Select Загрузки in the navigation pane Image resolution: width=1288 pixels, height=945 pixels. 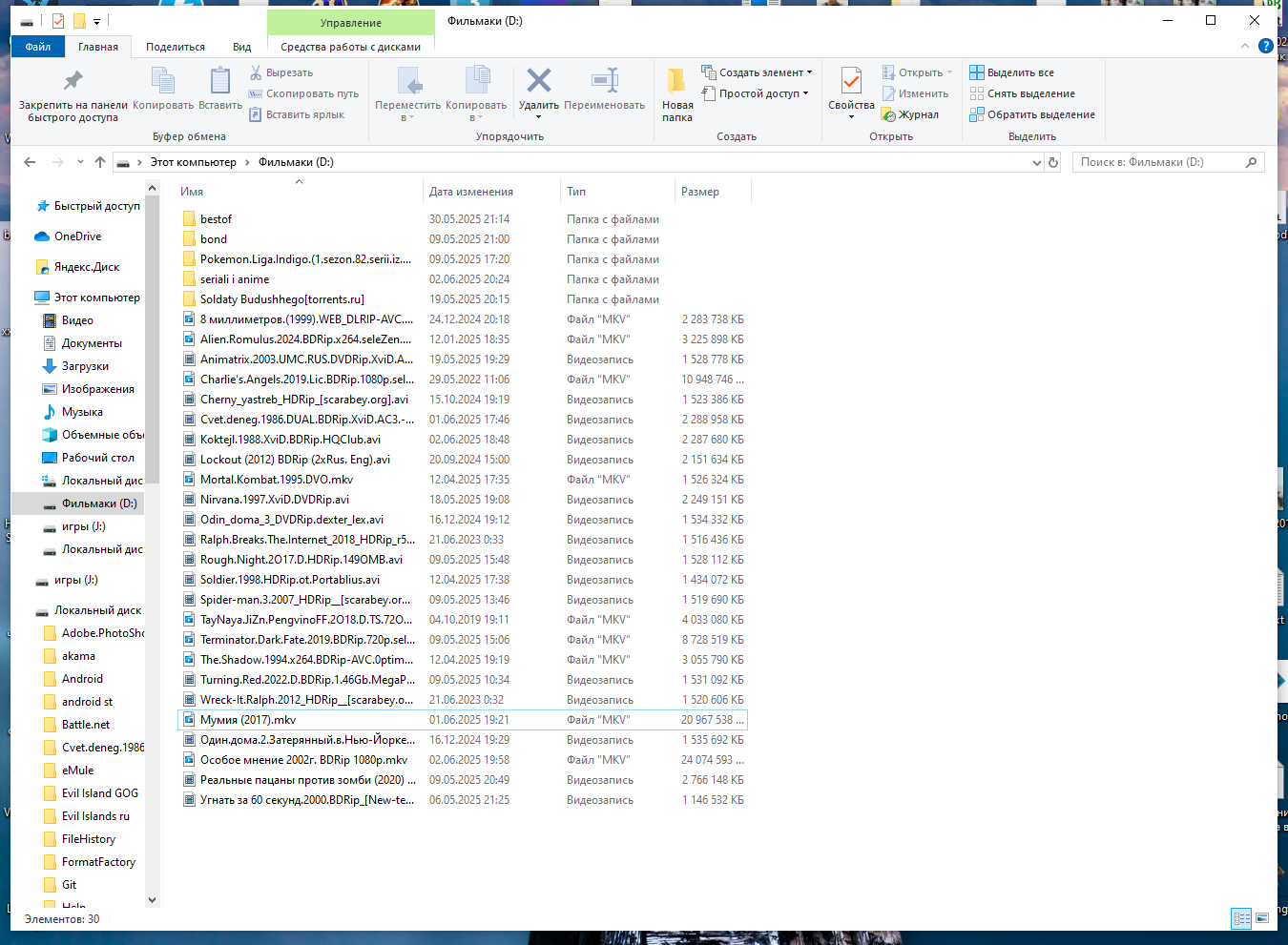[85, 366]
